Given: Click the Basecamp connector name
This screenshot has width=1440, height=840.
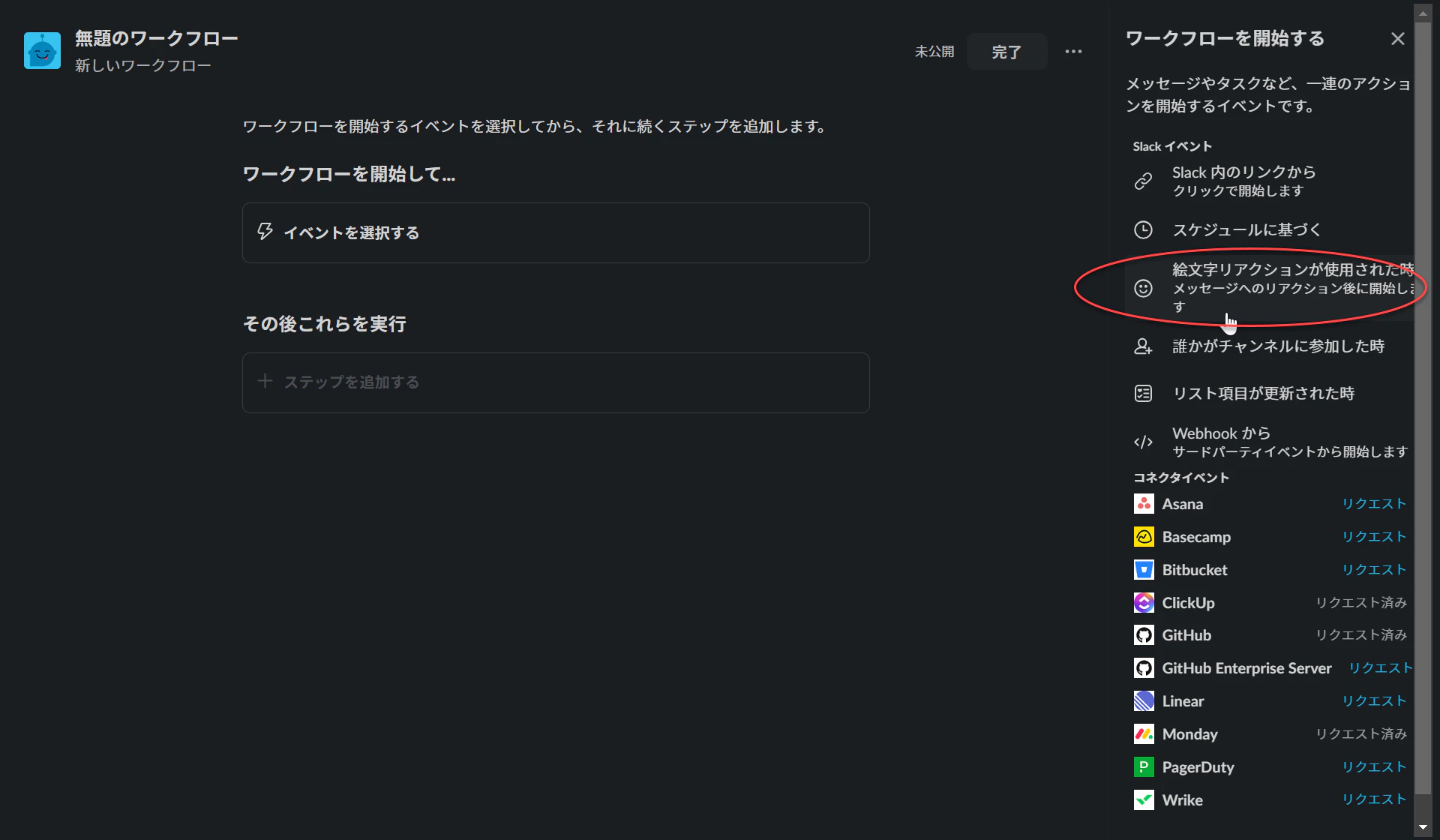Looking at the screenshot, I should [x=1196, y=537].
